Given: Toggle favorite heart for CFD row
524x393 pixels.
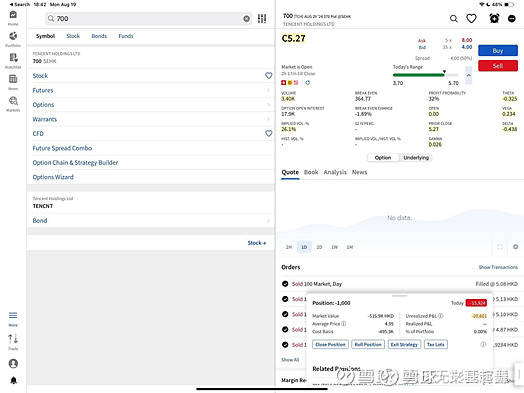Looking at the screenshot, I should click(x=268, y=133).
